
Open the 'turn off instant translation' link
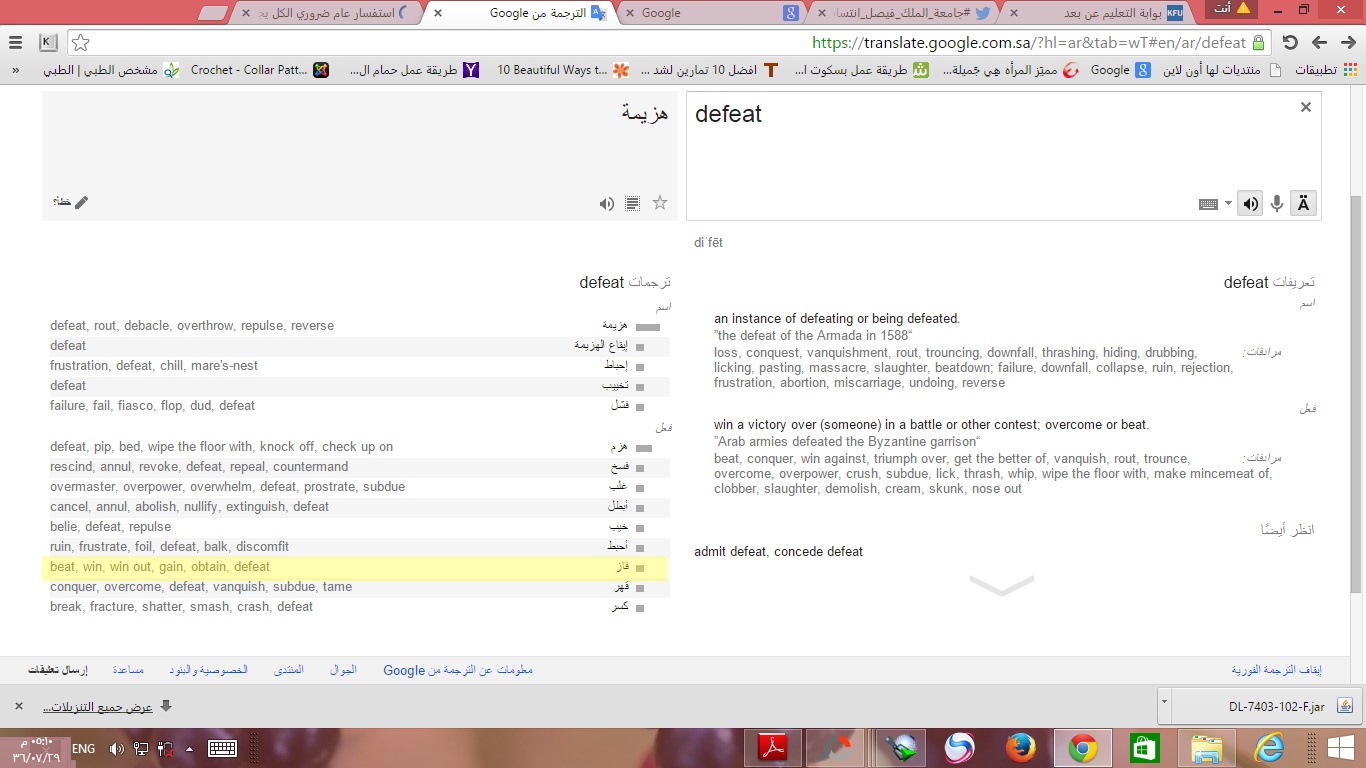pos(1277,670)
